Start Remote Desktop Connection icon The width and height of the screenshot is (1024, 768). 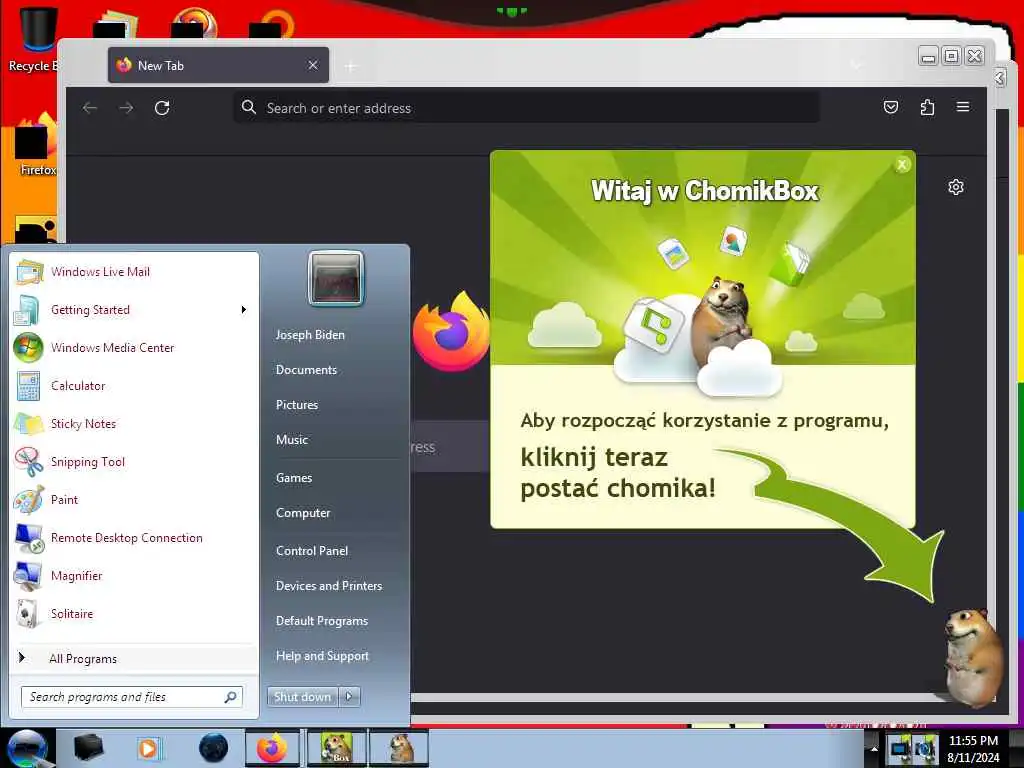click(x=28, y=537)
